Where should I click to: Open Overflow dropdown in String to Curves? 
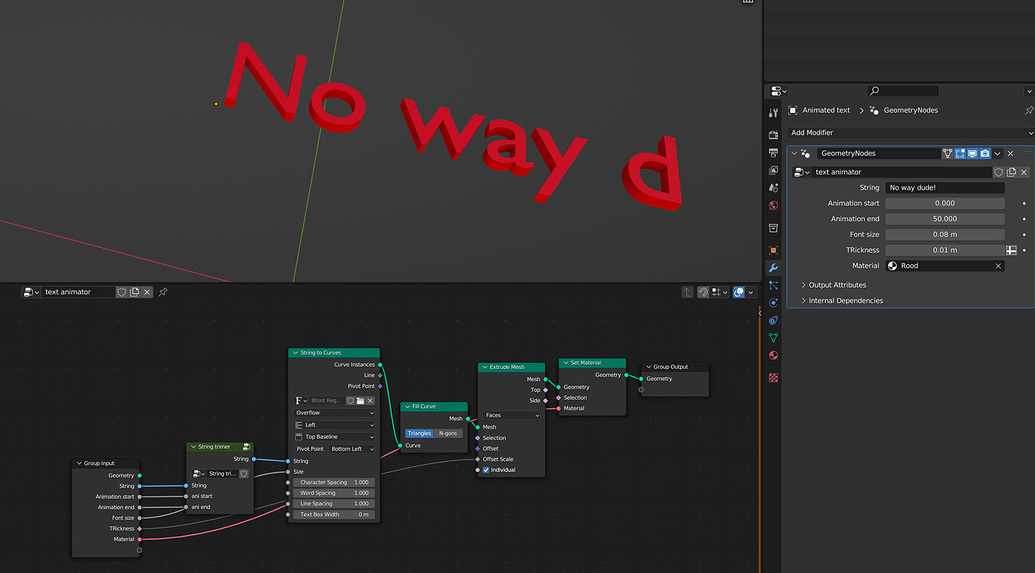click(x=334, y=413)
